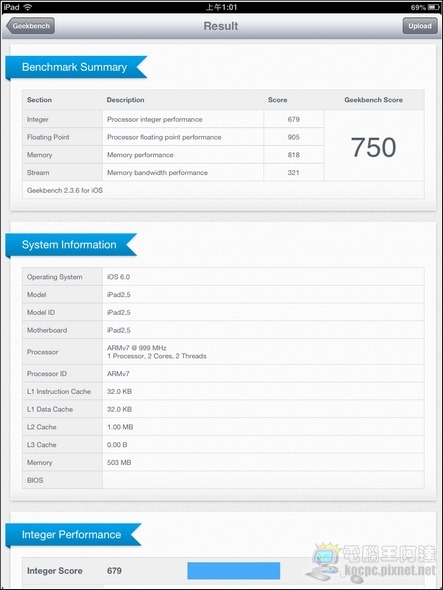Tap the Upload button
Screen dimensions: 443x590
pyautogui.click(x=420, y=26)
